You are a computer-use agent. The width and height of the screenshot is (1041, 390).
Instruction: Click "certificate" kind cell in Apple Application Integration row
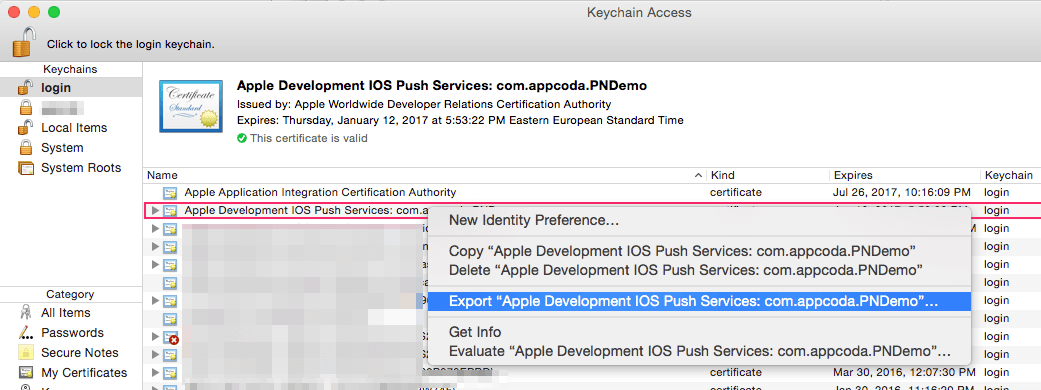pos(736,193)
